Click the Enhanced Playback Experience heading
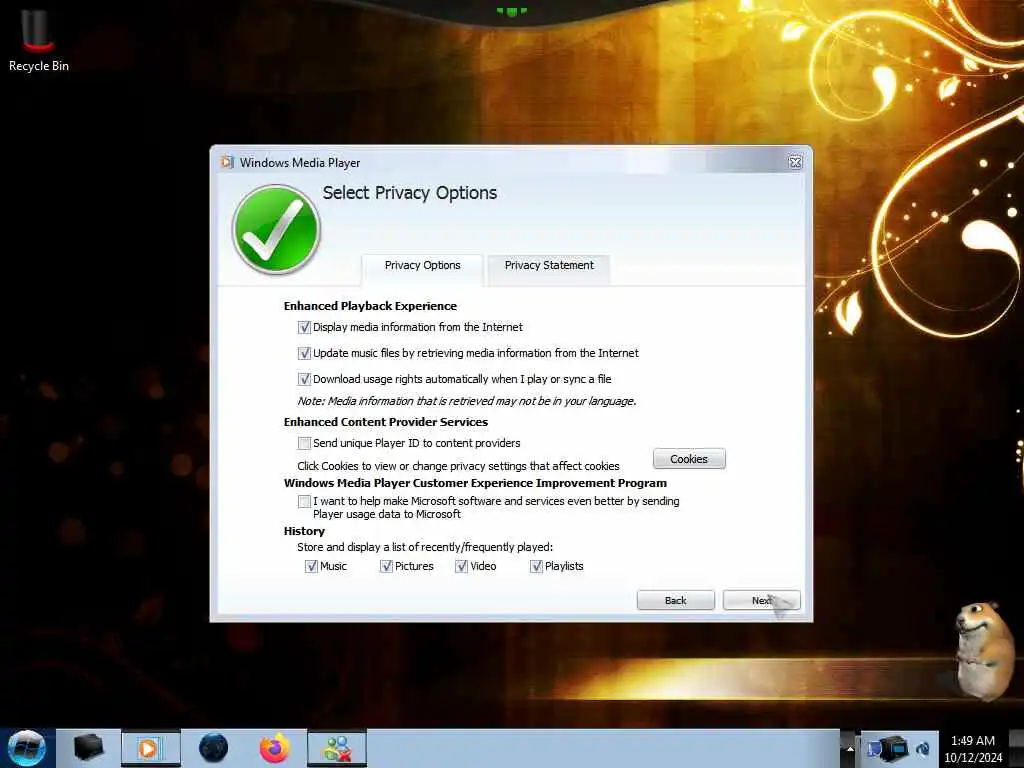Viewport: 1024px width, 768px height. pos(370,306)
